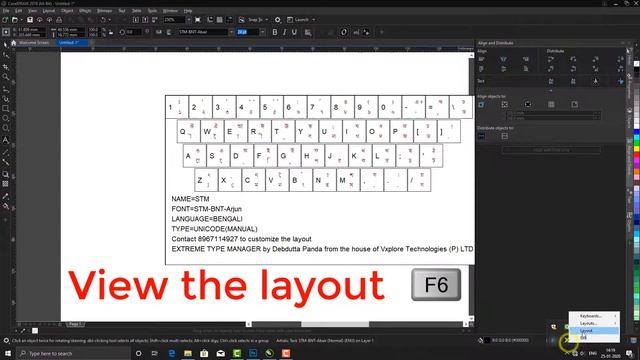This screenshot has width=640, height=360.
Task: Open the Edit menu
Action: [x=18, y=11]
